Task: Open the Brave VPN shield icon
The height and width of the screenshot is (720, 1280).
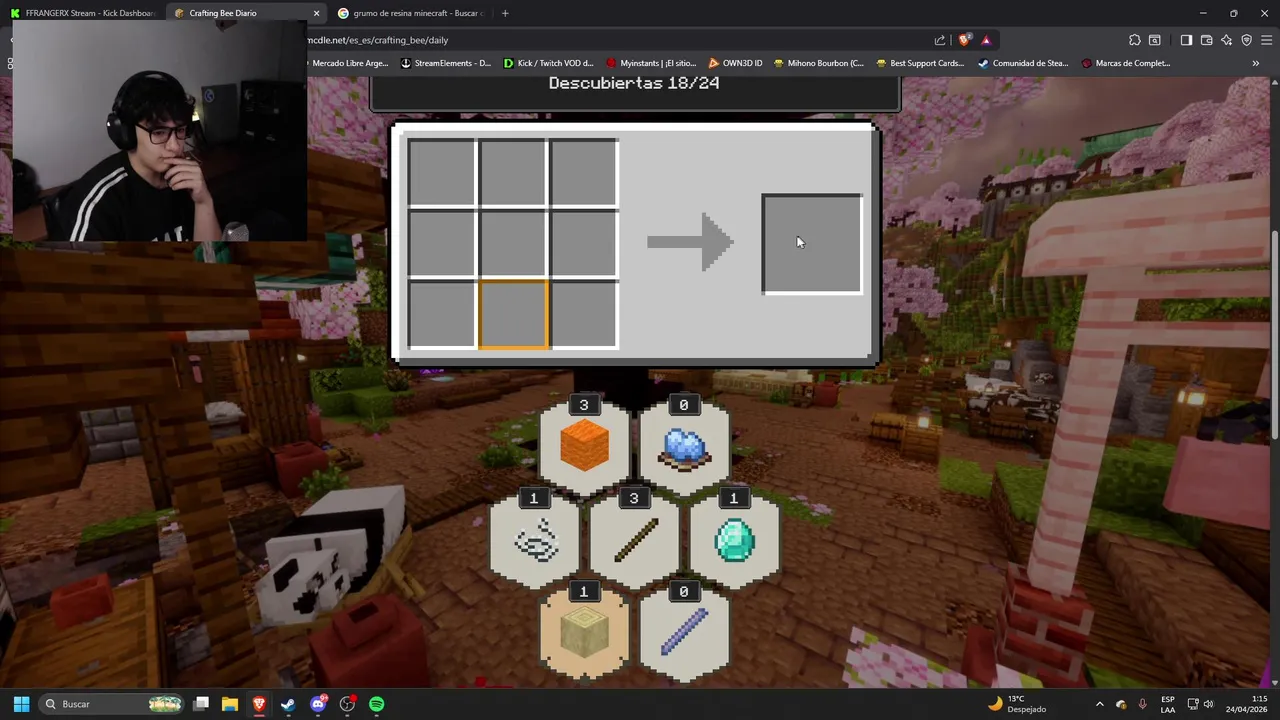Action: pos(1246,40)
